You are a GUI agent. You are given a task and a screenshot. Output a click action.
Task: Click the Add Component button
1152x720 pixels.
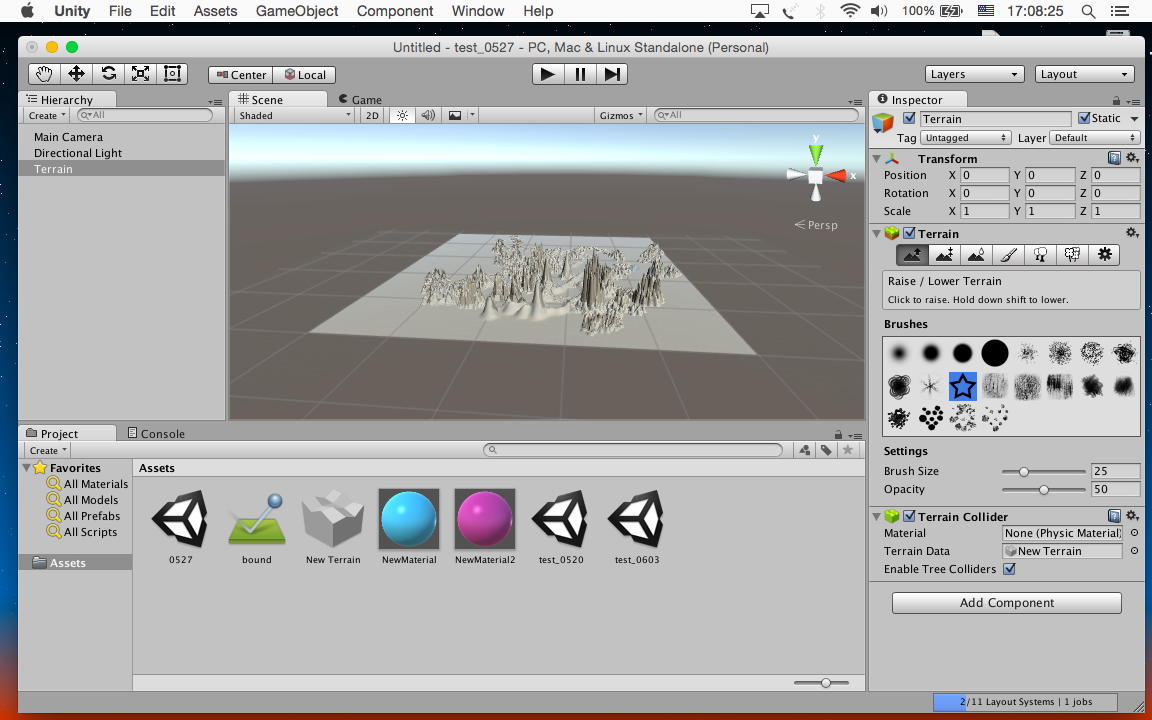pyautogui.click(x=1006, y=603)
